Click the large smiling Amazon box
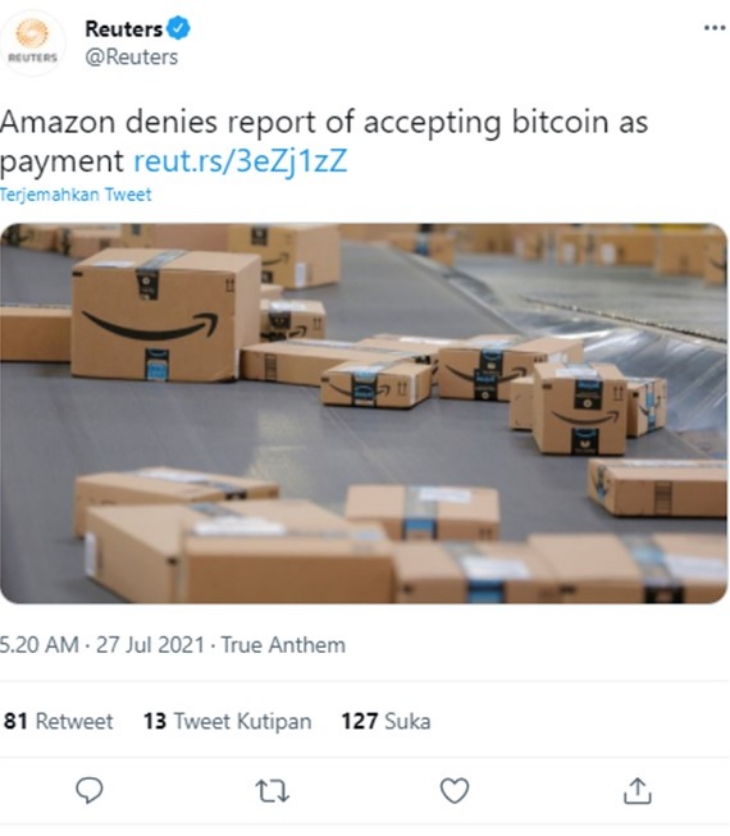Viewport: 730px width, 836px height. 165,315
